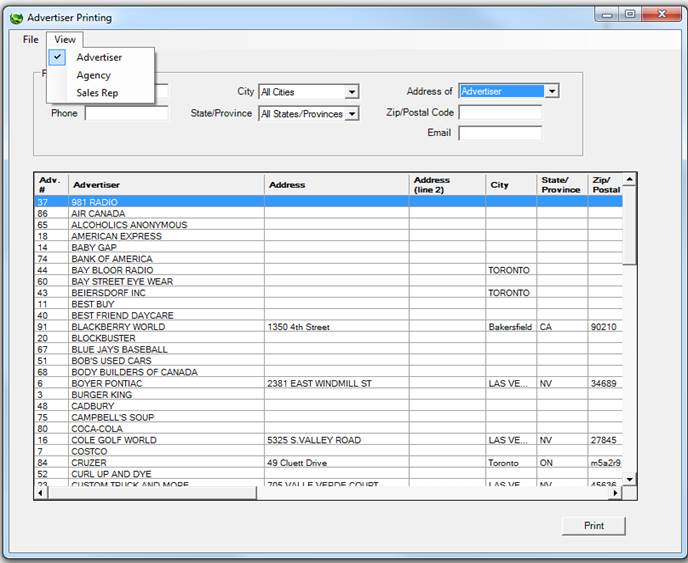Expand the City dropdown
The width and height of the screenshot is (688, 563).
pyautogui.click(x=351, y=92)
